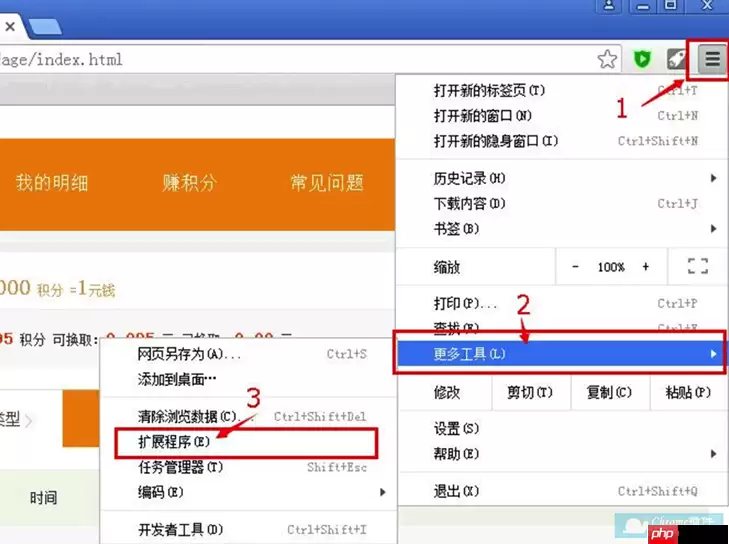Toggle fullscreen mode from zoom row
The width and height of the screenshot is (729, 544).
pos(697,266)
